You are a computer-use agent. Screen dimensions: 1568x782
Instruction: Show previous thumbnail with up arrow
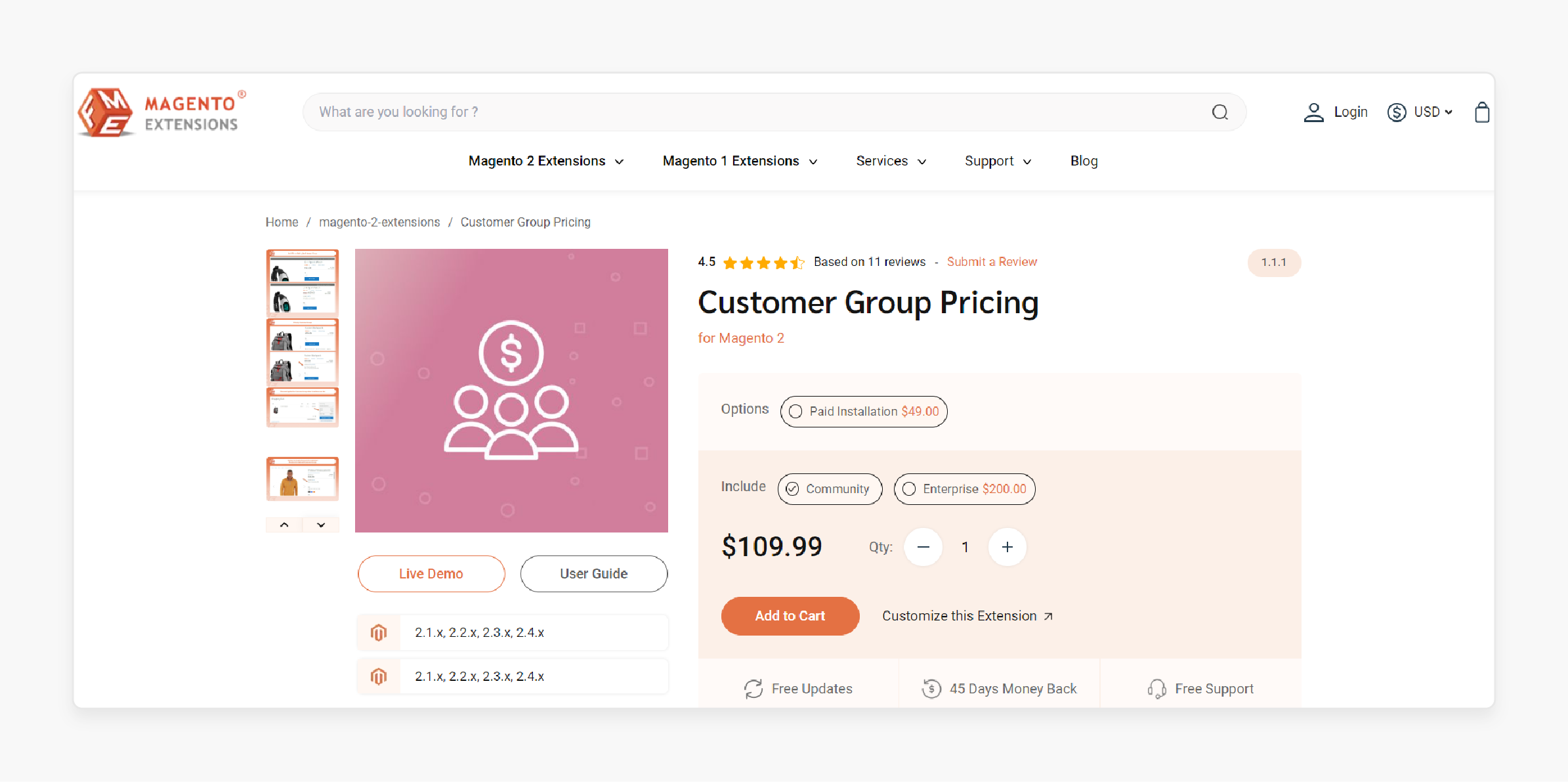pyautogui.click(x=284, y=525)
